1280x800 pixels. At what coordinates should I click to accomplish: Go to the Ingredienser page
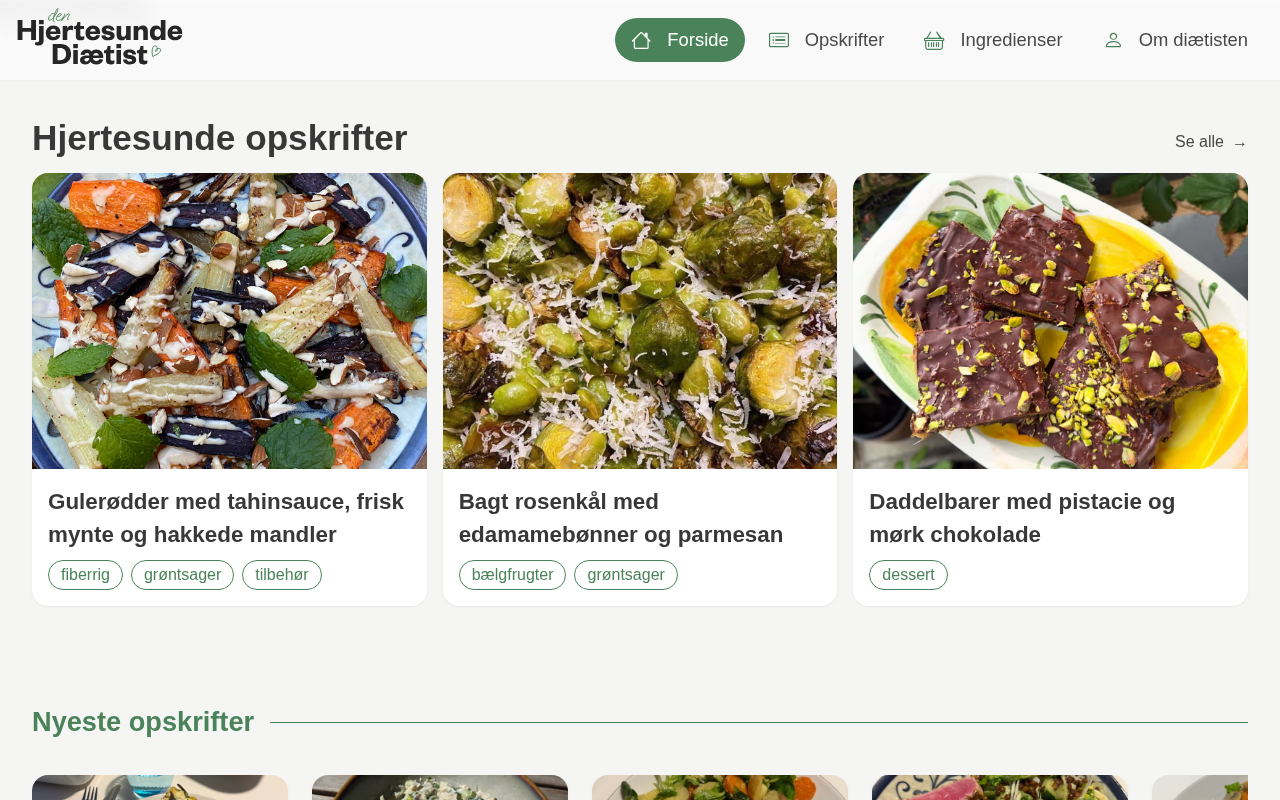pos(993,40)
